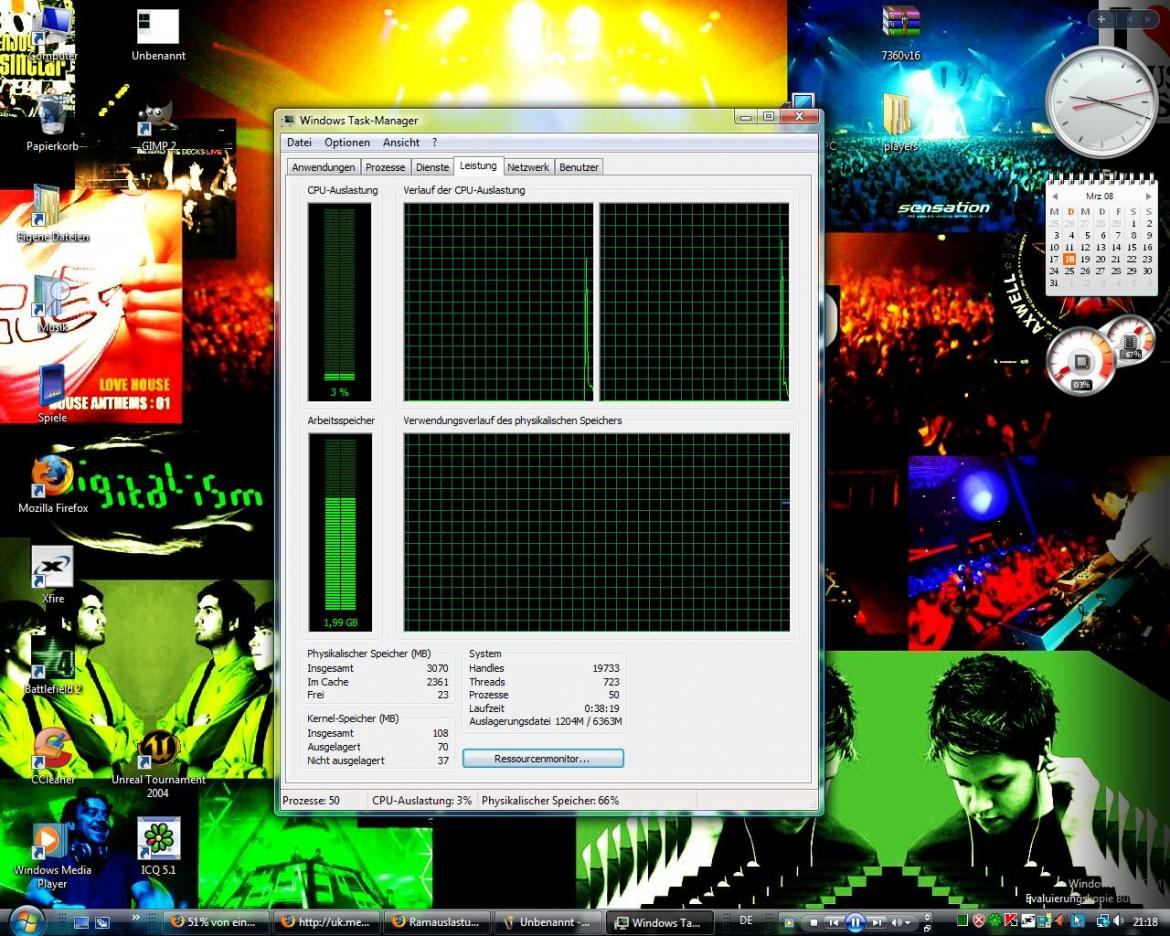Skip to next track in taskbar player
The height and width of the screenshot is (936, 1170).
pos(878,923)
